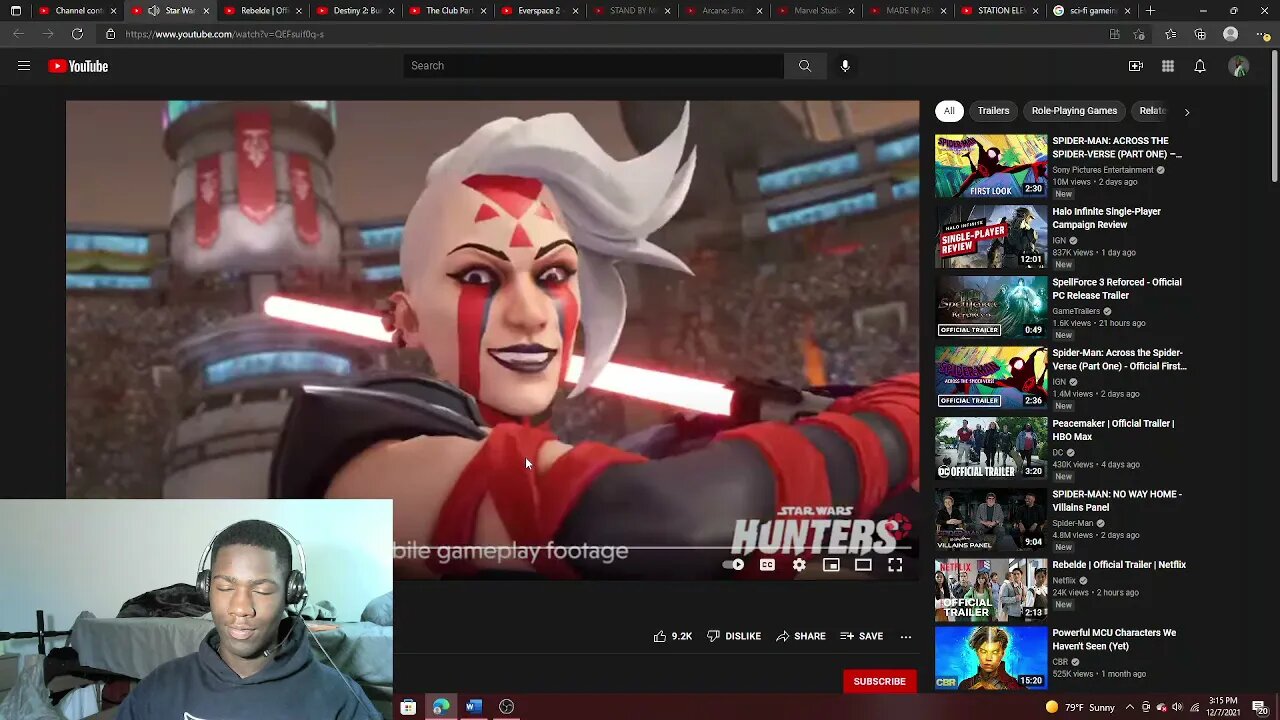Open browser favorites star icon
The image size is (1280, 720).
(x=1170, y=34)
